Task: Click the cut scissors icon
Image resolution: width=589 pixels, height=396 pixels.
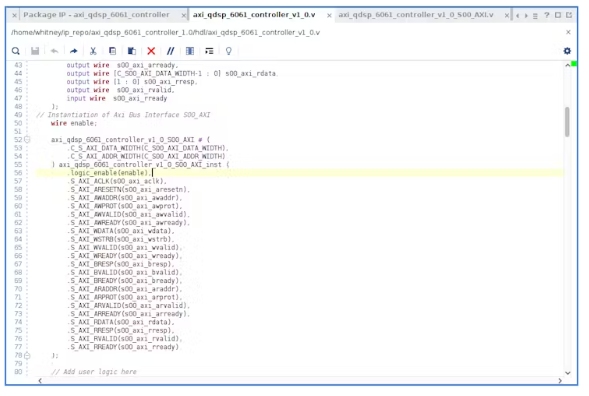Action: [93, 51]
